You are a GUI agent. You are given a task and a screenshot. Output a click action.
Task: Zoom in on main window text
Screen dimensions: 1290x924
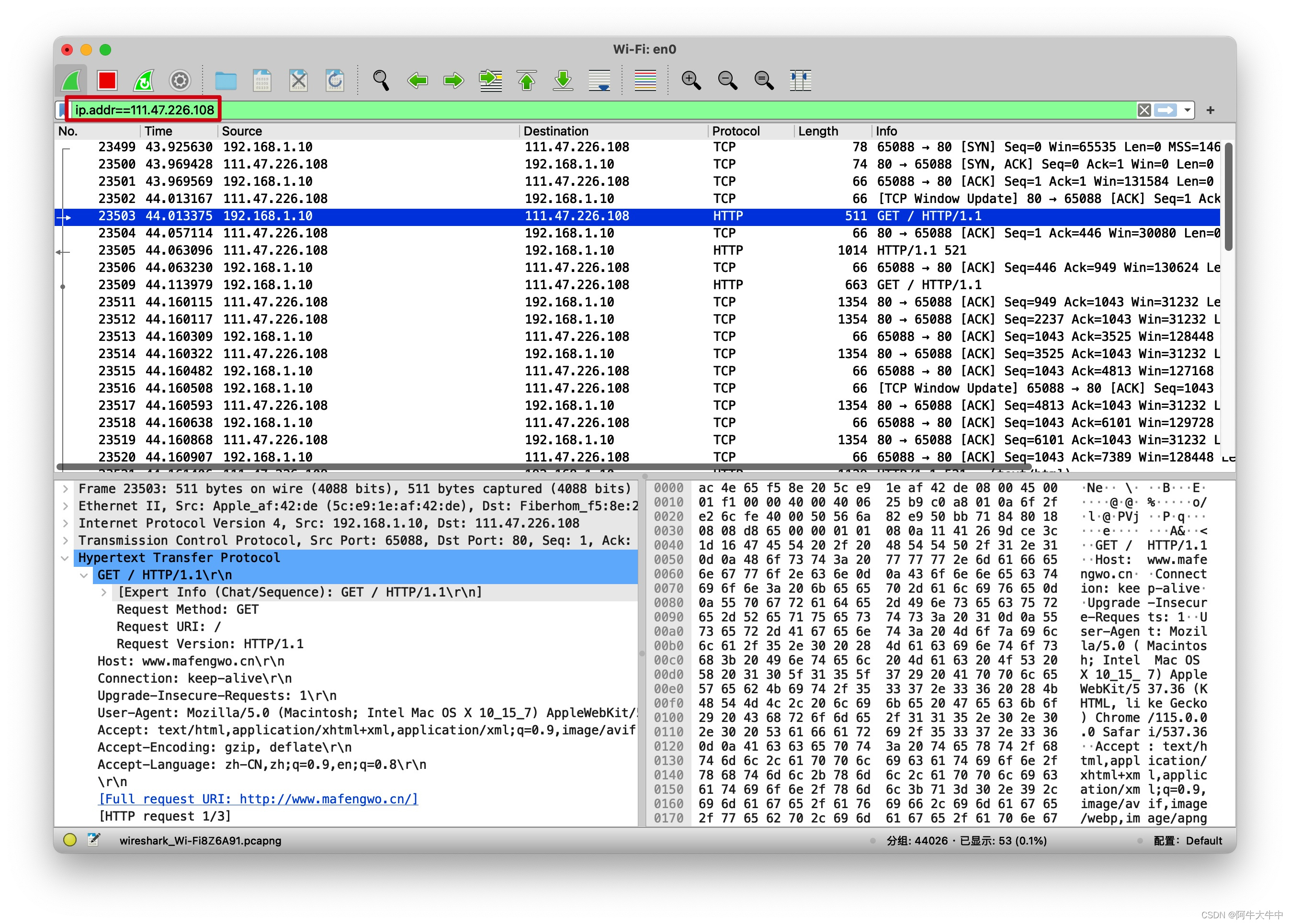[x=691, y=80]
